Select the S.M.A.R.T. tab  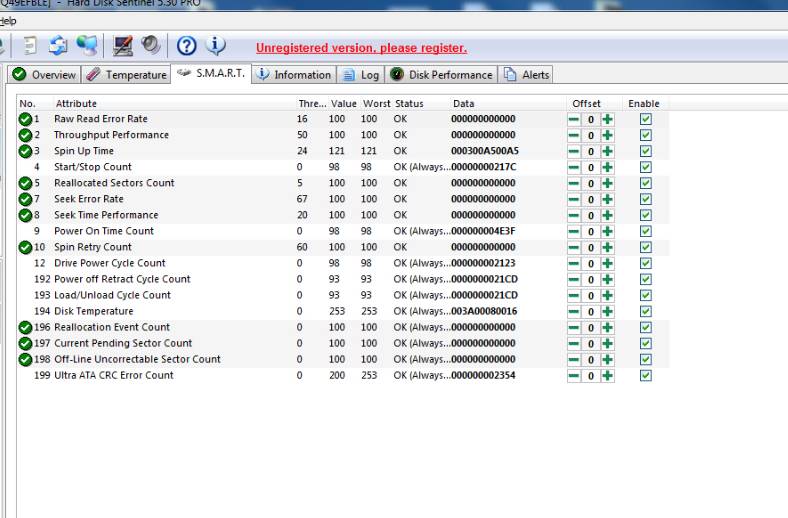(211, 73)
